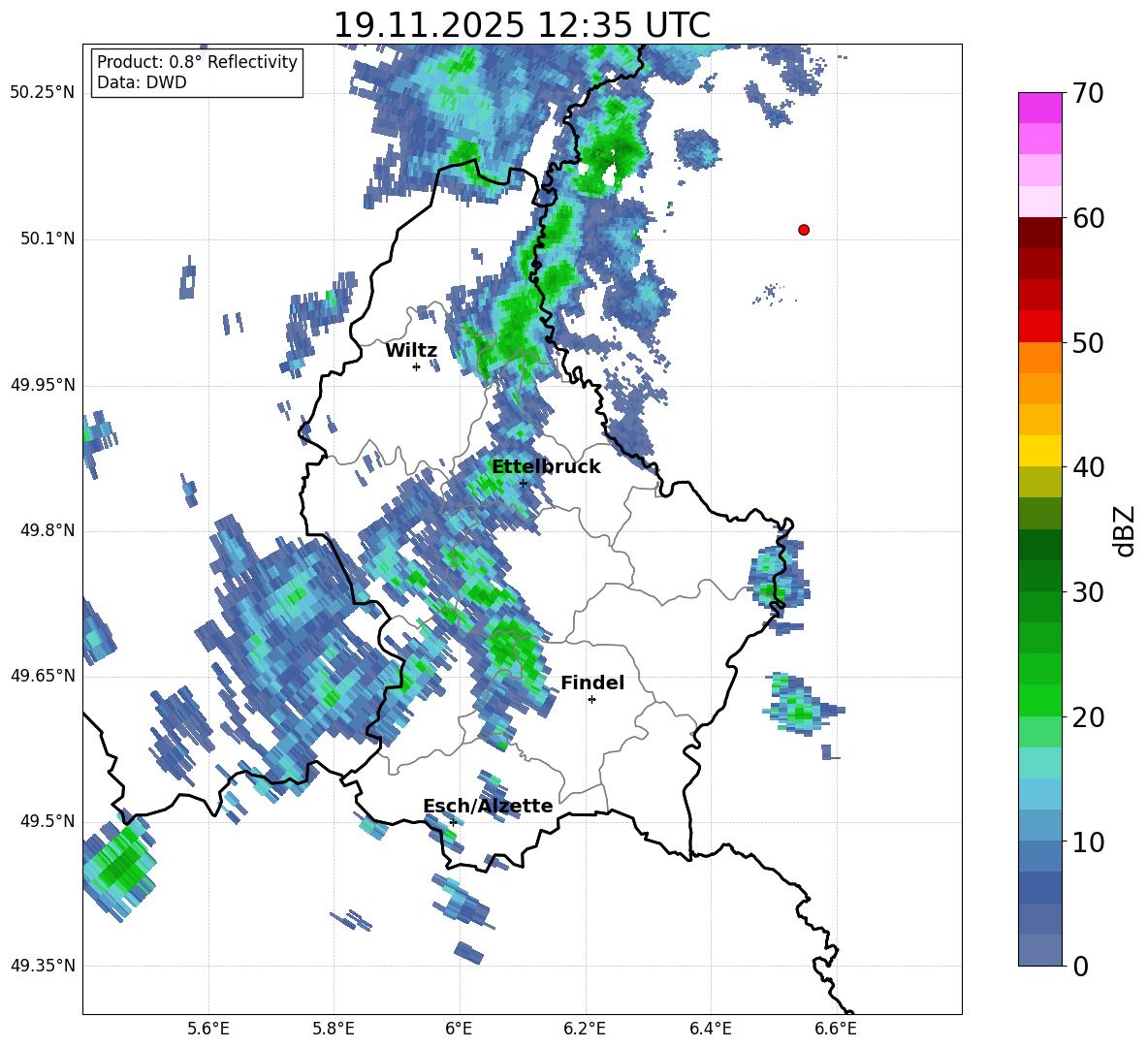This screenshot has height=1048, width=1148.
Task: Click the 'Wiltz' city label
Action: (411, 350)
